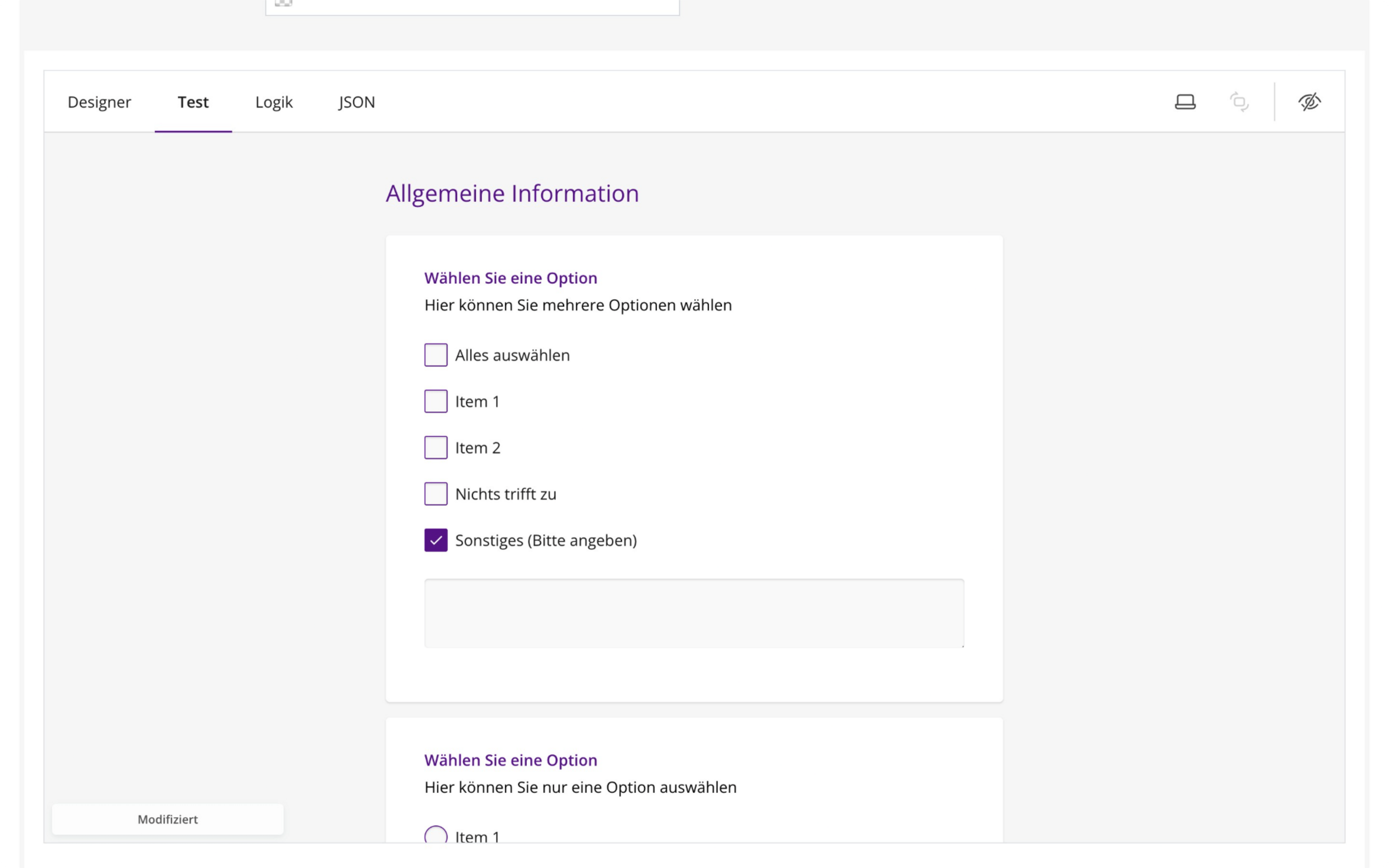Click Hier können Sie mehrere Optionen wählen
Screen dimensions: 1389x868
point(578,305)
